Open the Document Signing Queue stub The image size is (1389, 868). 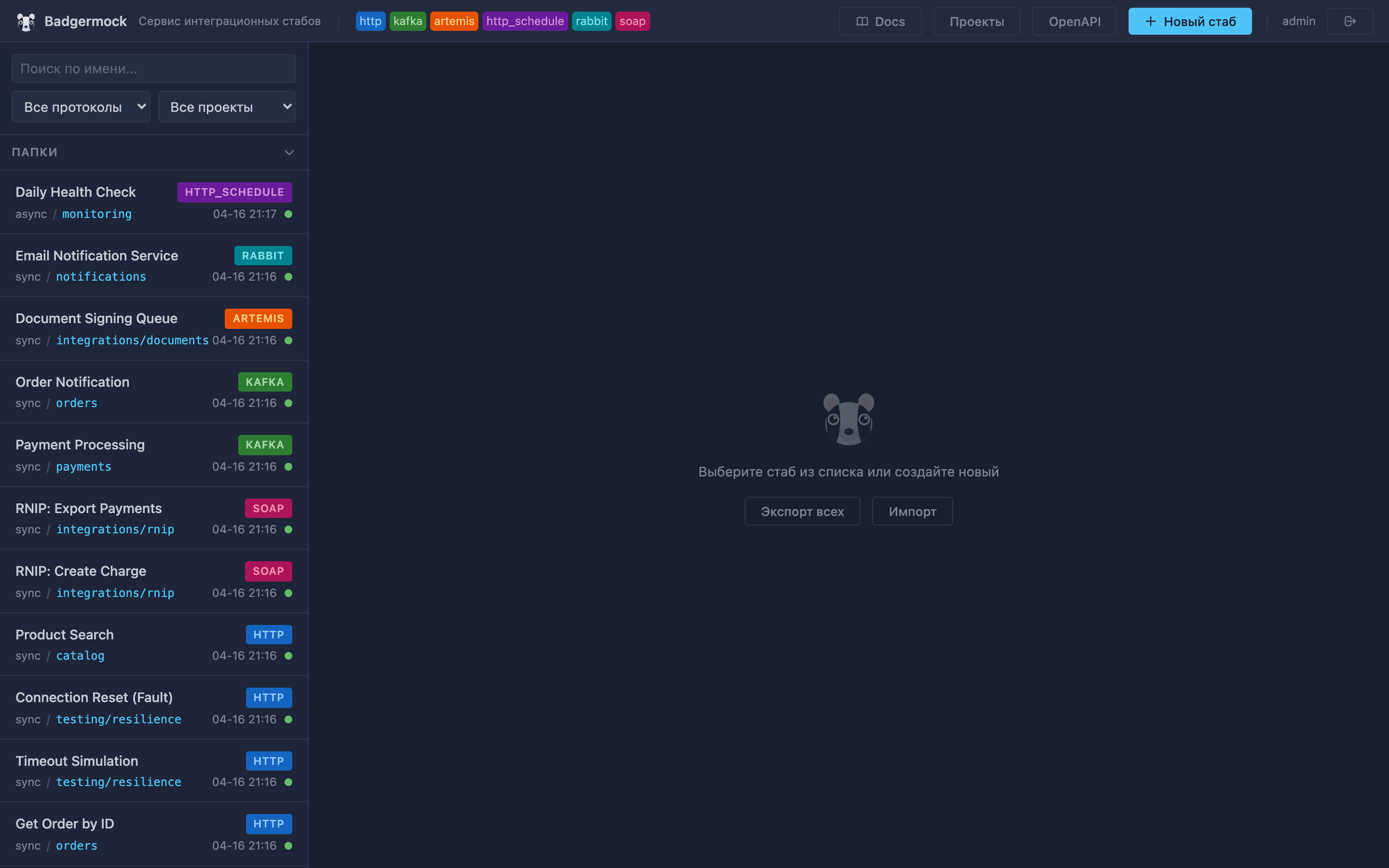[154, 328]
